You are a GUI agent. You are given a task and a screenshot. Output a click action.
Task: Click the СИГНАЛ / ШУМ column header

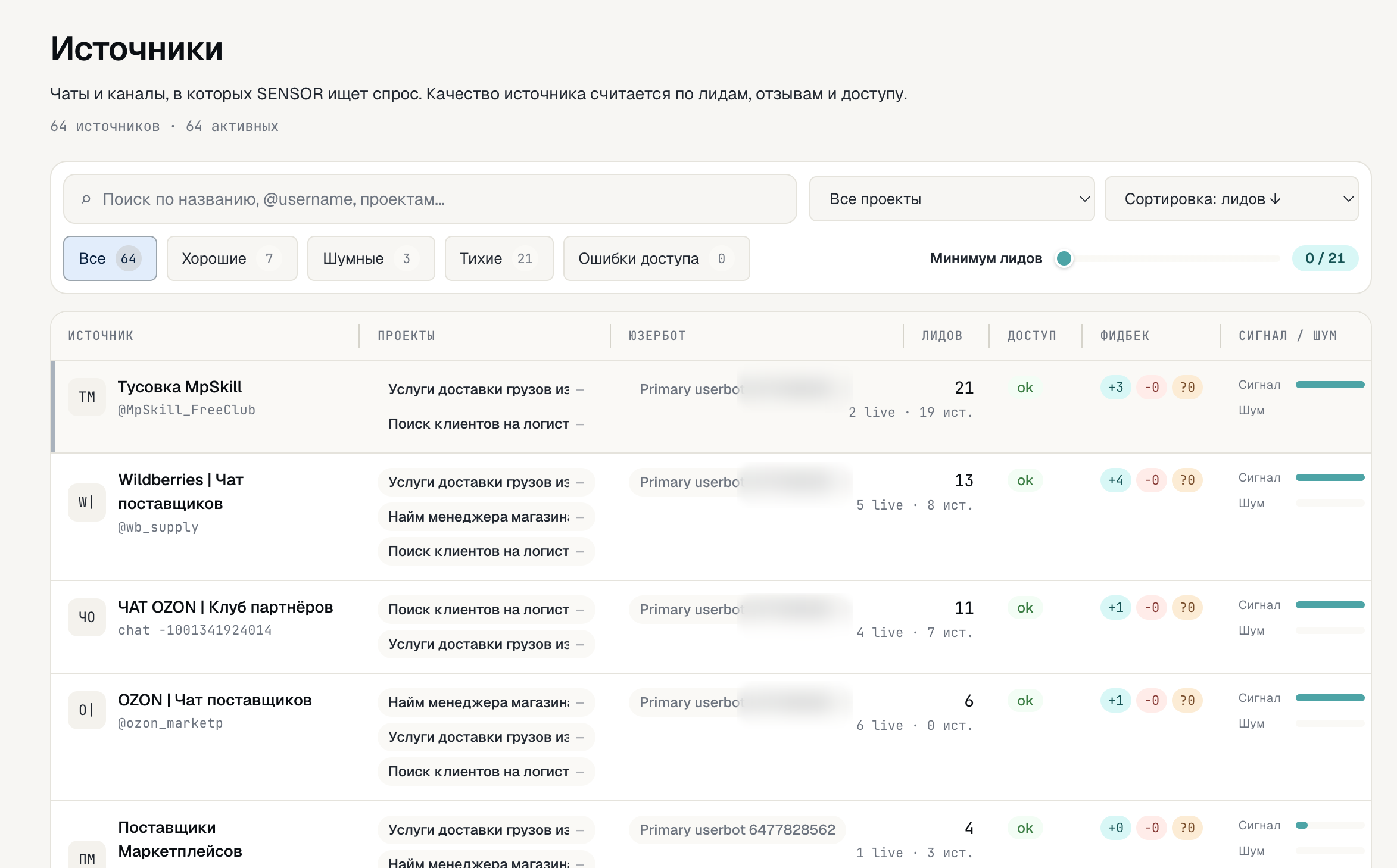[x=1287, y=336]
